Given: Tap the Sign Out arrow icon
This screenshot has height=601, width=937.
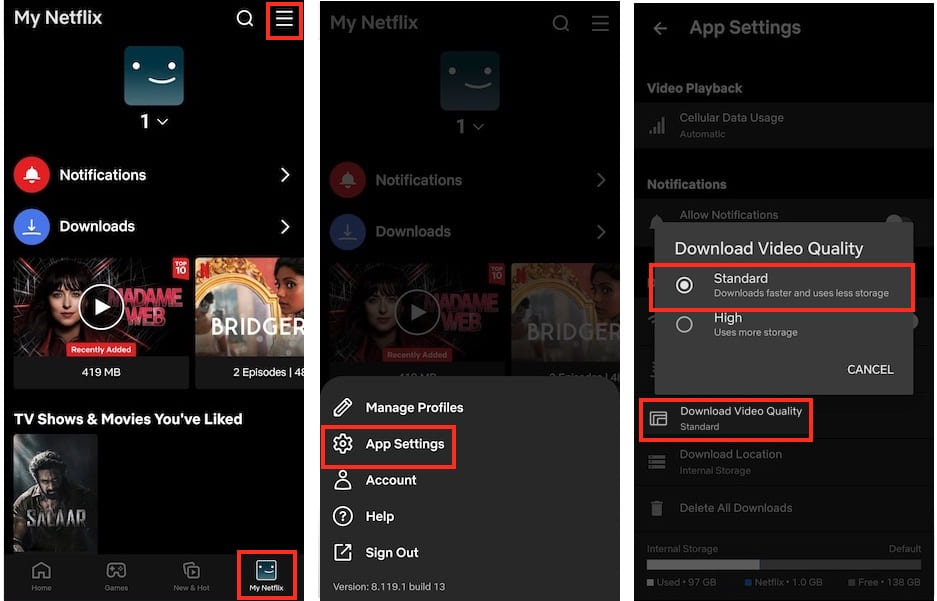Looking at the screenshot, I should [342, 552].
